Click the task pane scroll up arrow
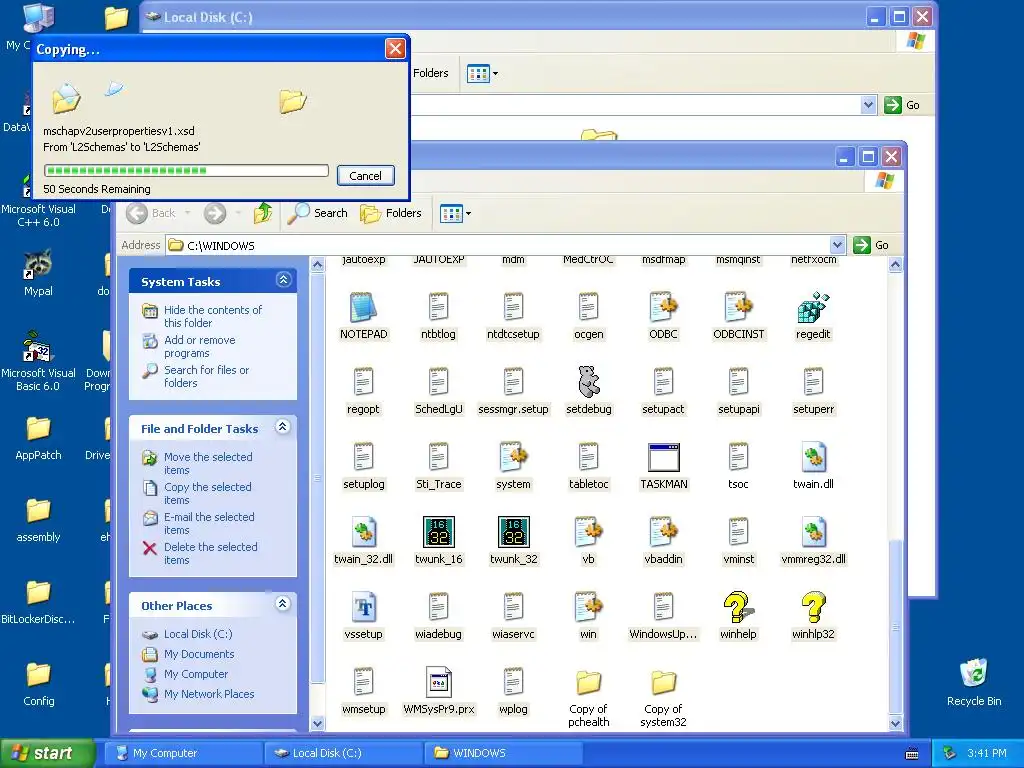The image size is (1024, 768). [x=317, y=264]
